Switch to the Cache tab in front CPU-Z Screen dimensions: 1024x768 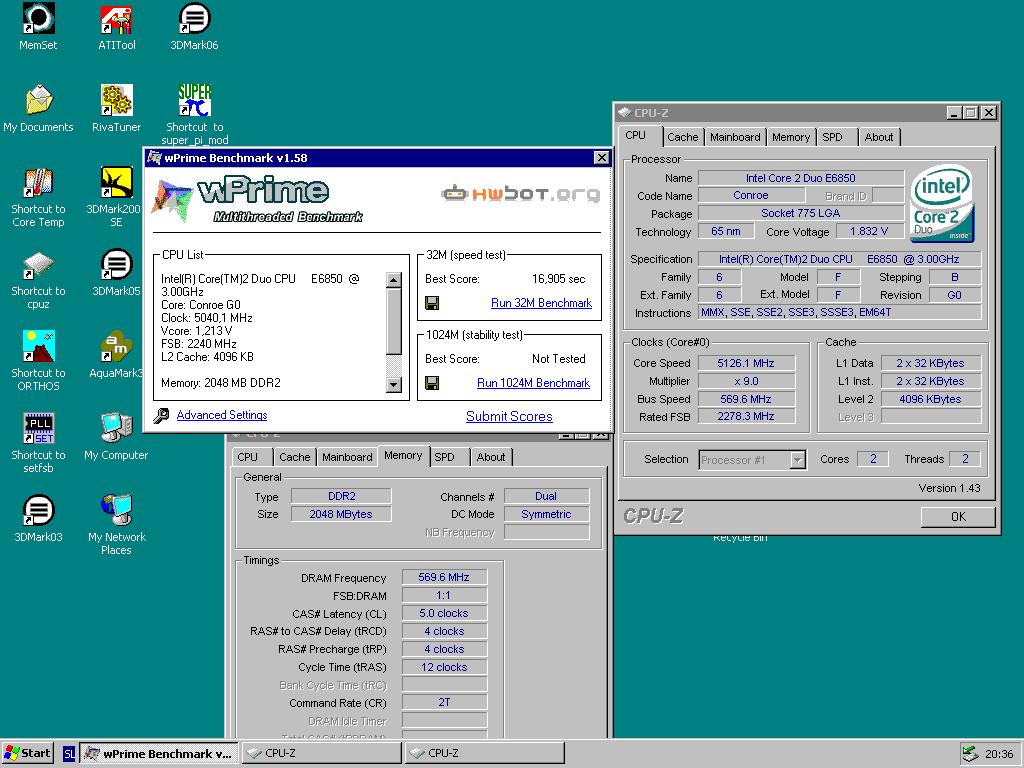coord(682,137)
